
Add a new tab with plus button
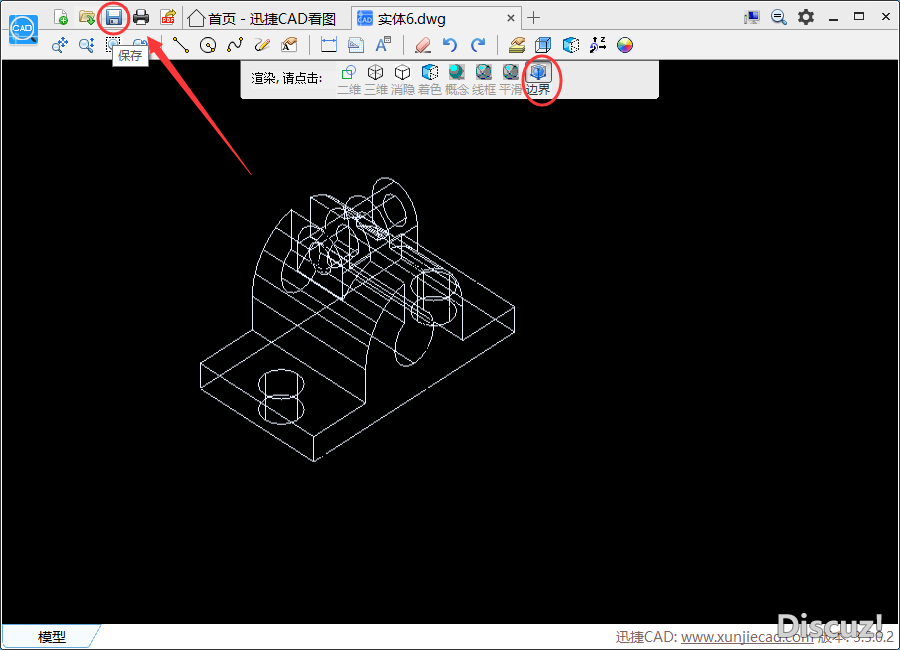click(534, 17)
